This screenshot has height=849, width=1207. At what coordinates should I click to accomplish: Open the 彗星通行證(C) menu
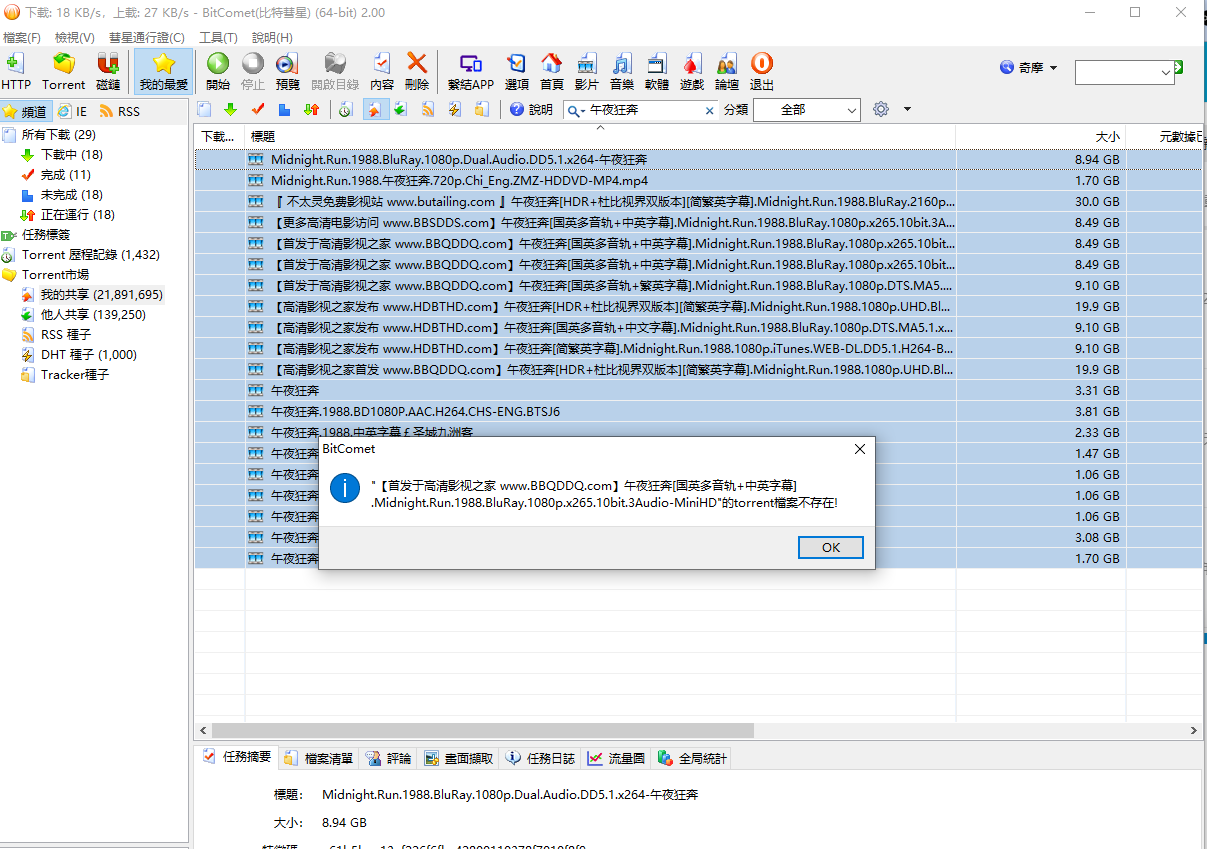[146, 37]
